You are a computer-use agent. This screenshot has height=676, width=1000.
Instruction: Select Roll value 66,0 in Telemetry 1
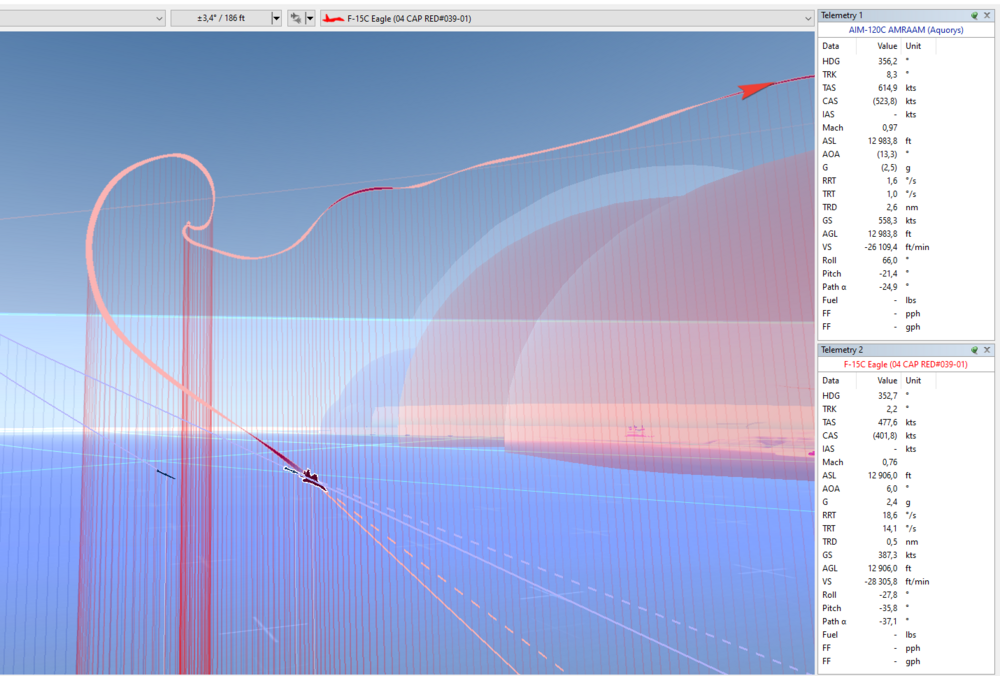click(890, 260)
